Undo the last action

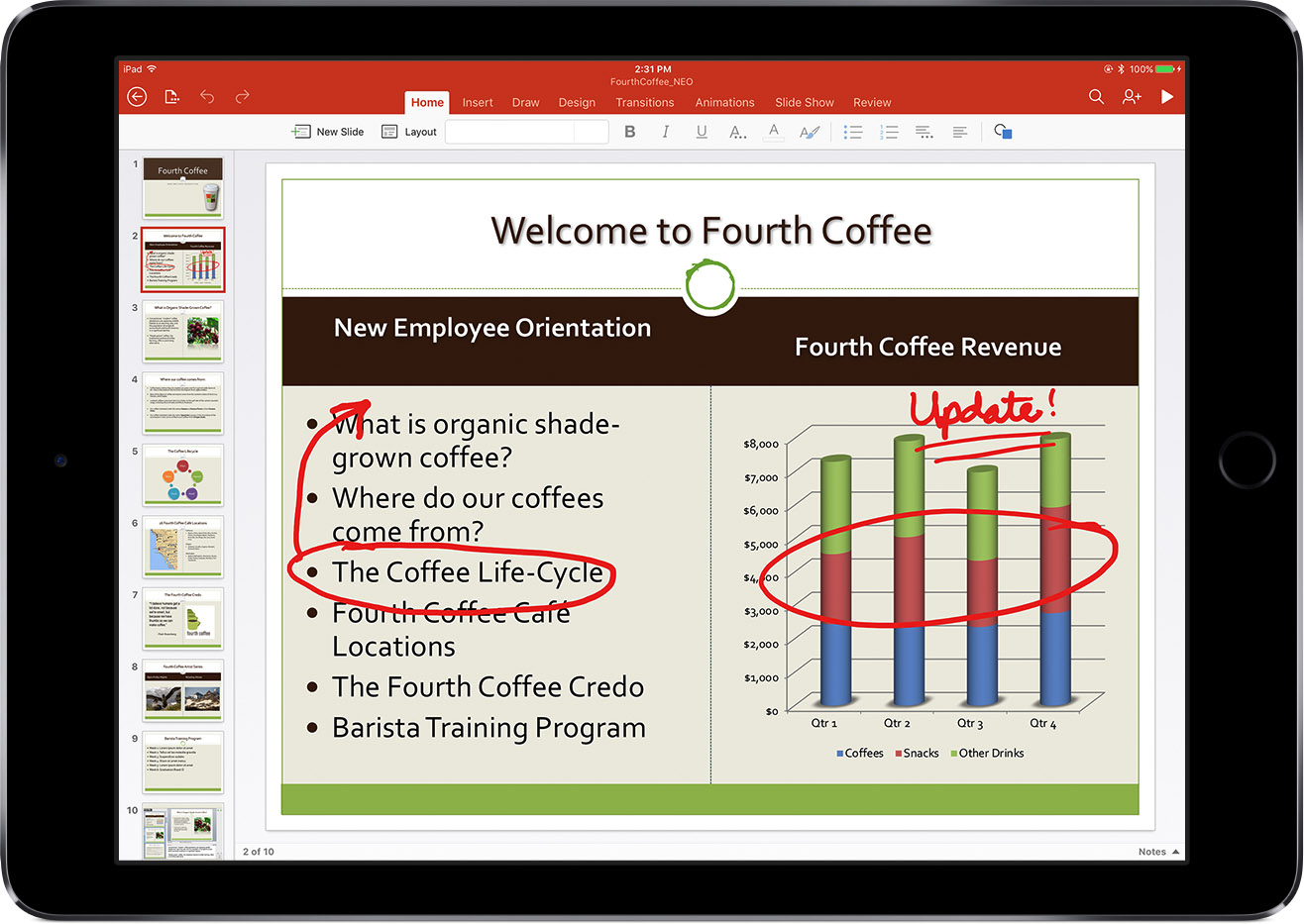click(207, 96)
